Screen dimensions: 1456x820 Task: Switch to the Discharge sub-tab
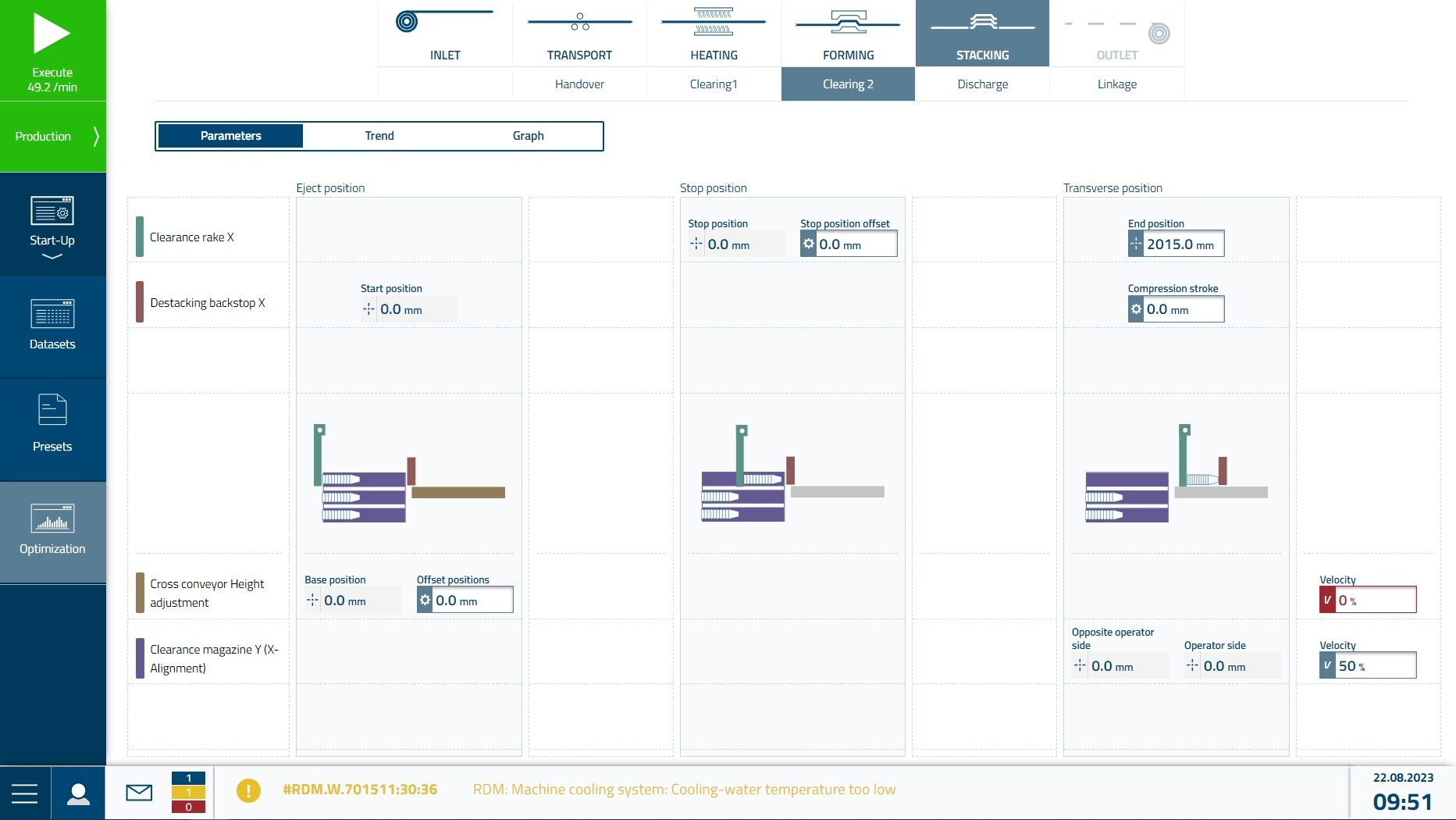pyautogui.click(x=982, y=84)
